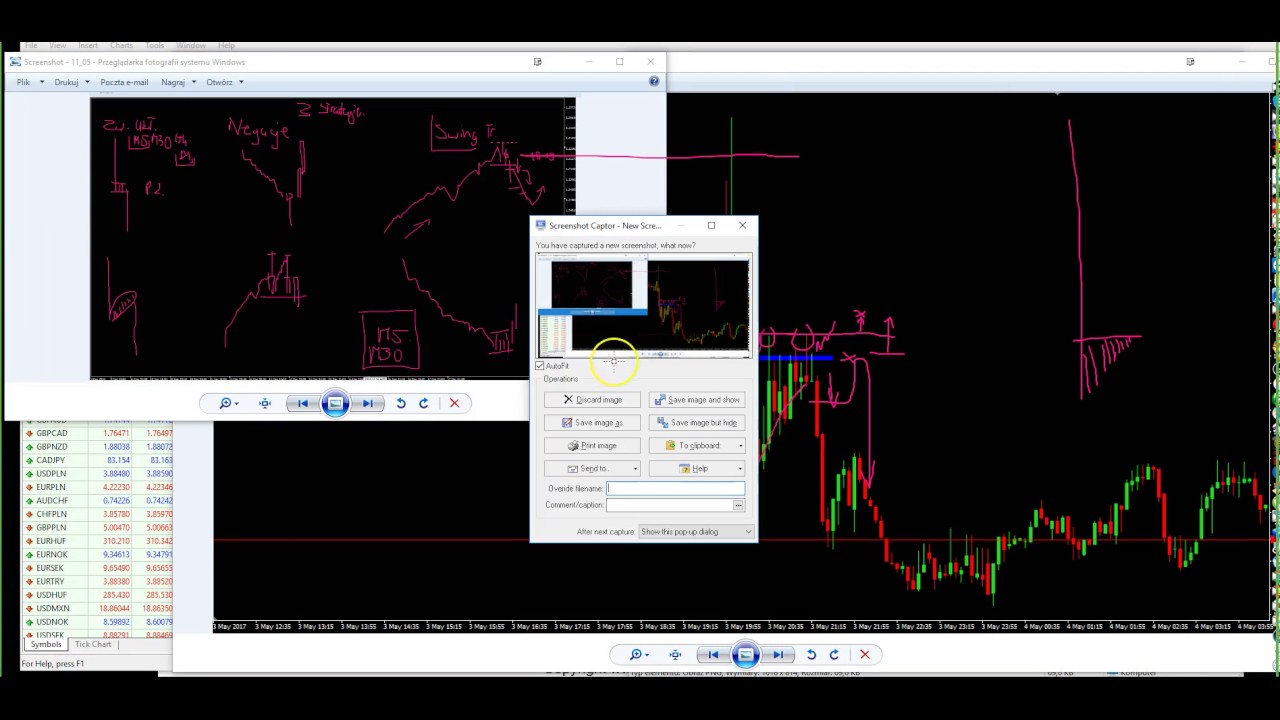Rotate image counterclockwise in front viewer
1280x720 pixels.
tap(400, 403)
